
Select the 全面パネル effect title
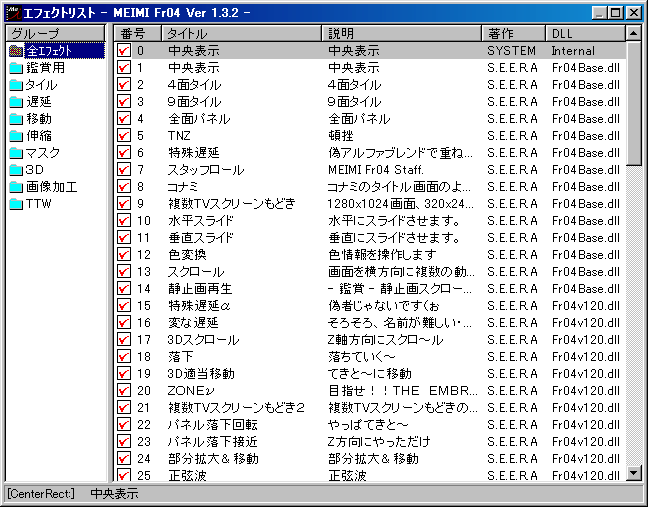199,119
